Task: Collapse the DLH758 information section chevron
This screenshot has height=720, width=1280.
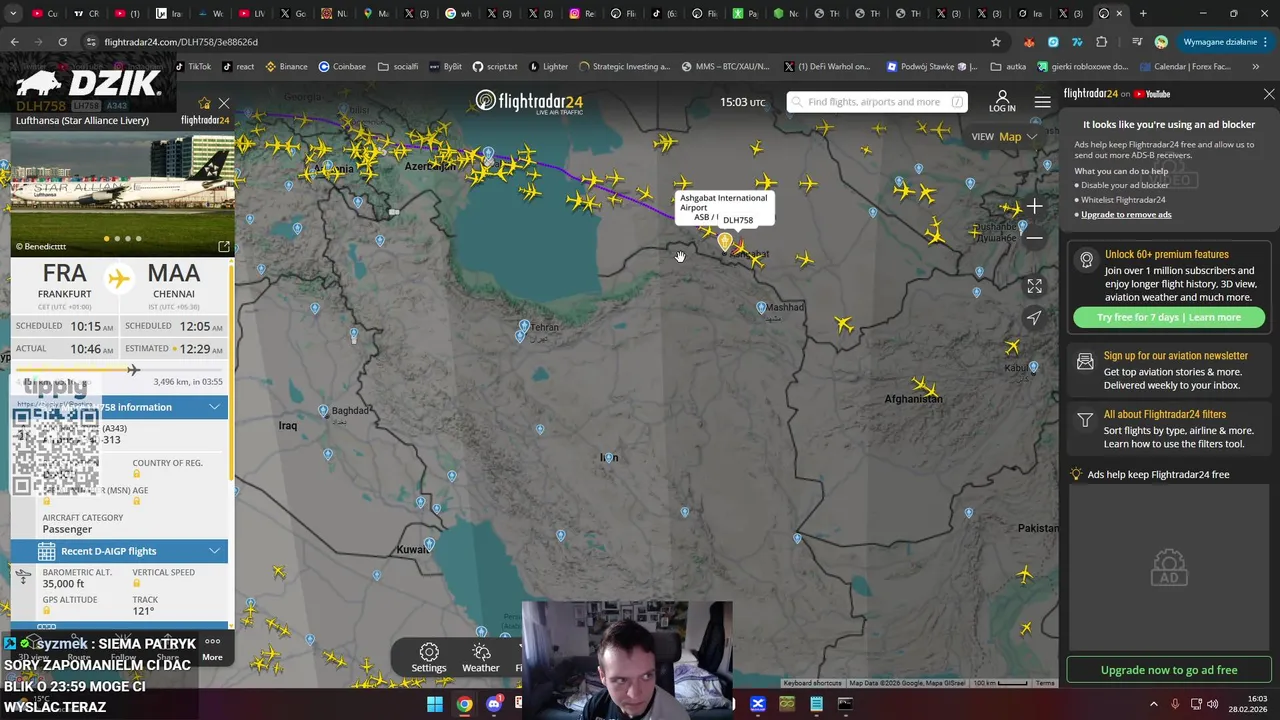Action: click(x=214, y=407)
